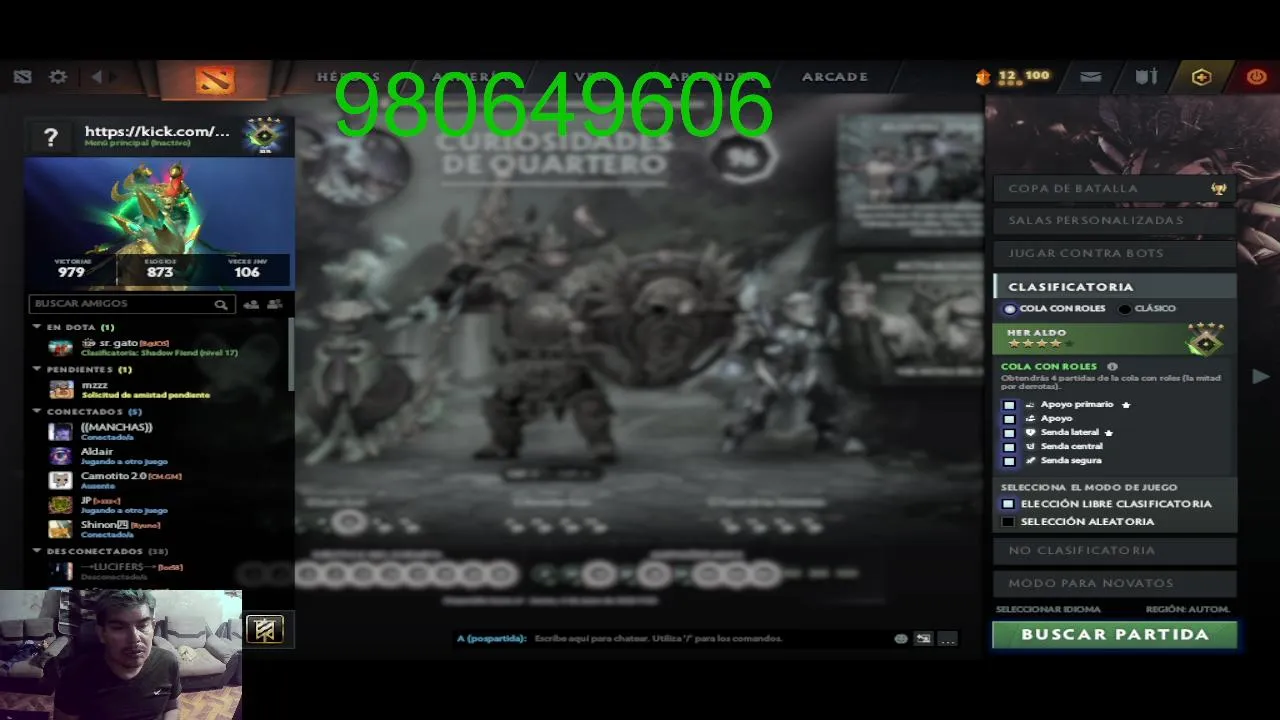The image size is (1280, 720).
Task: Toggle the Apoyo role checkbox
Action: (1009, 419)
